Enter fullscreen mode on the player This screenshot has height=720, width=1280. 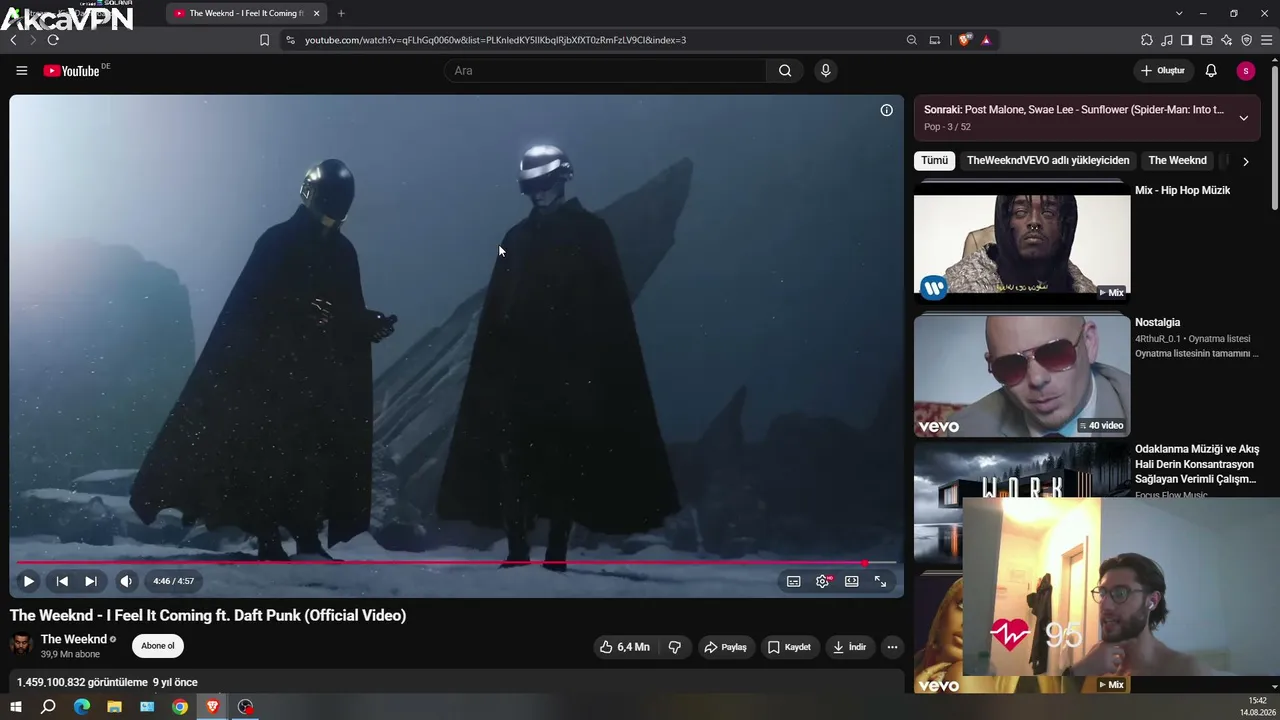881,581
